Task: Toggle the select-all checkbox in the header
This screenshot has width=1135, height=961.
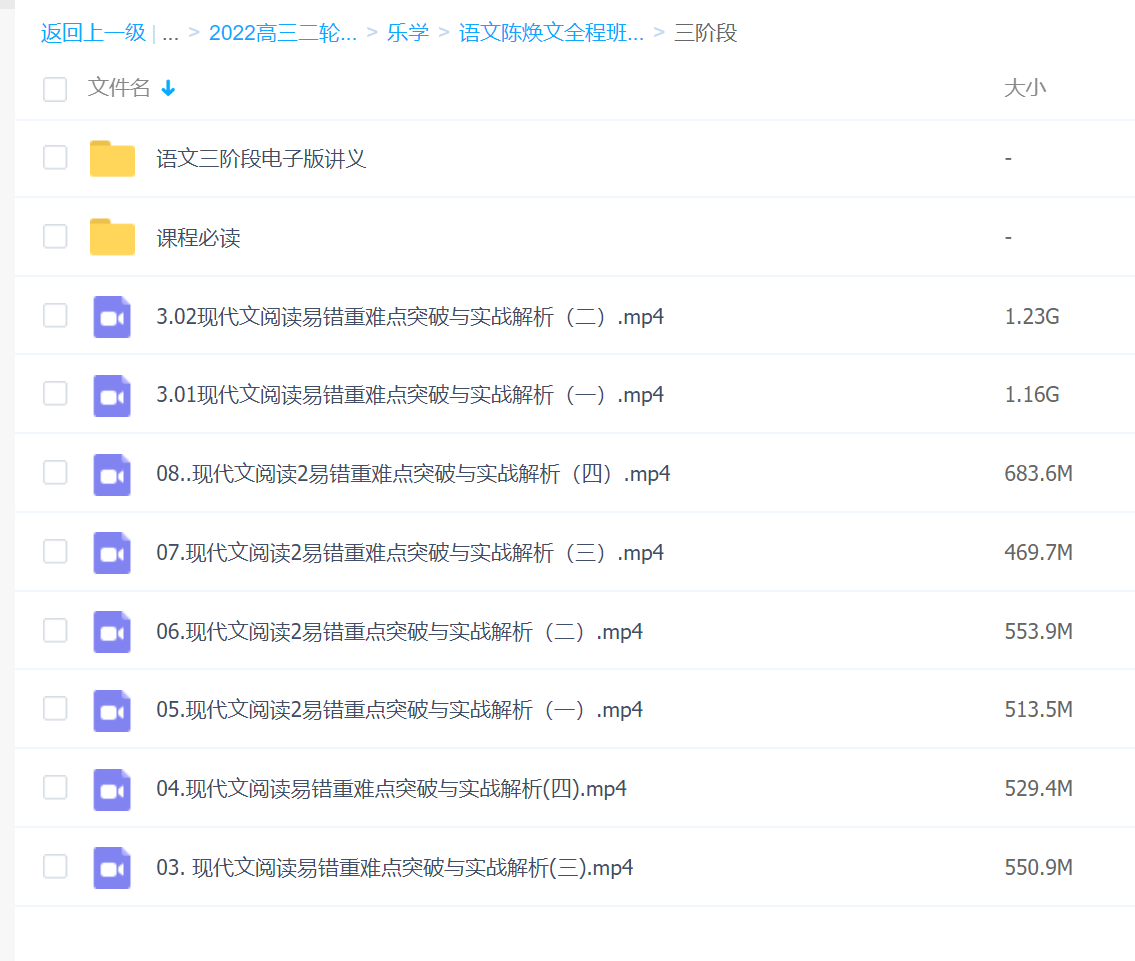Action: click(55, 89)
